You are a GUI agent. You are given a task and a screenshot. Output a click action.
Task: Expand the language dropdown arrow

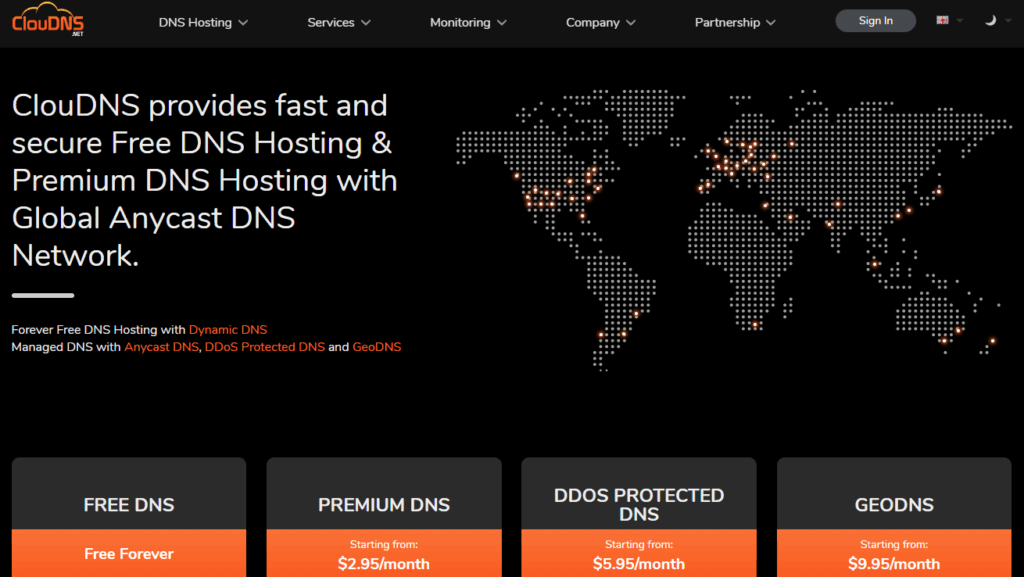pyautogui.click(x=960, y=20)
